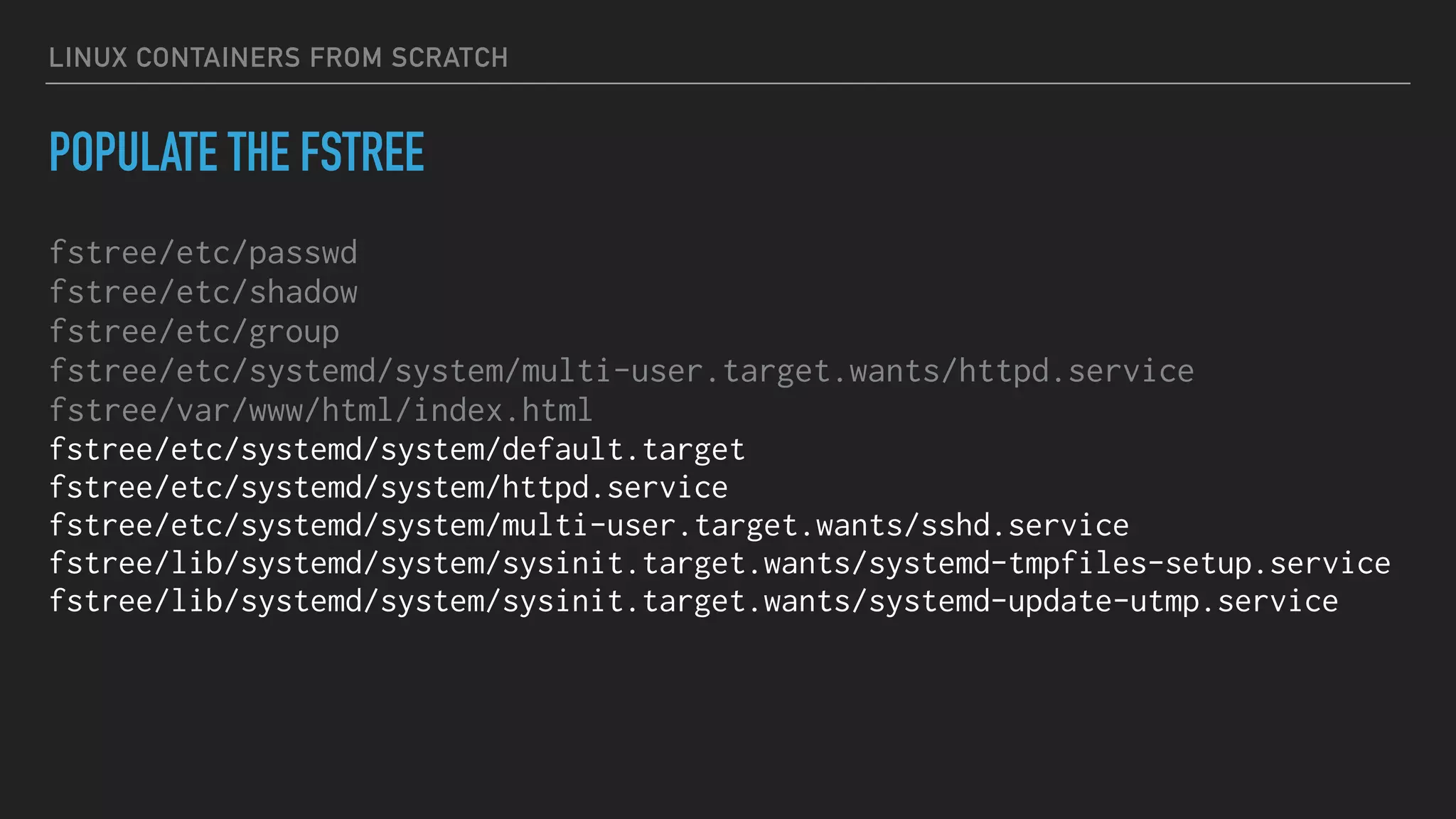1456x819 pixels.
Task: Select the sshd.service path line
Action: point(589,525)
